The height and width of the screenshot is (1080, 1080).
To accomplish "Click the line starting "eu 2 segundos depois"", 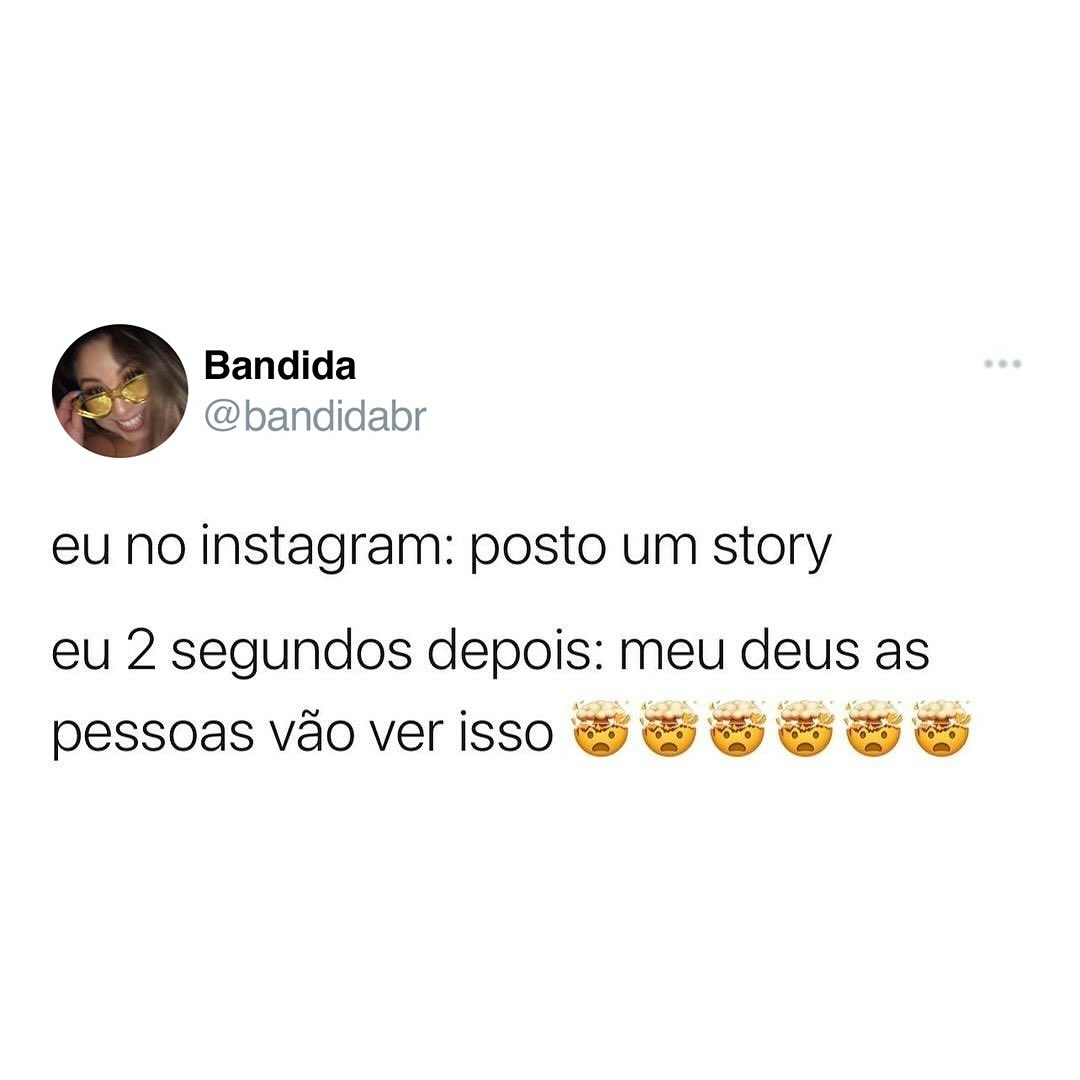I will click(x=490, y=652).
